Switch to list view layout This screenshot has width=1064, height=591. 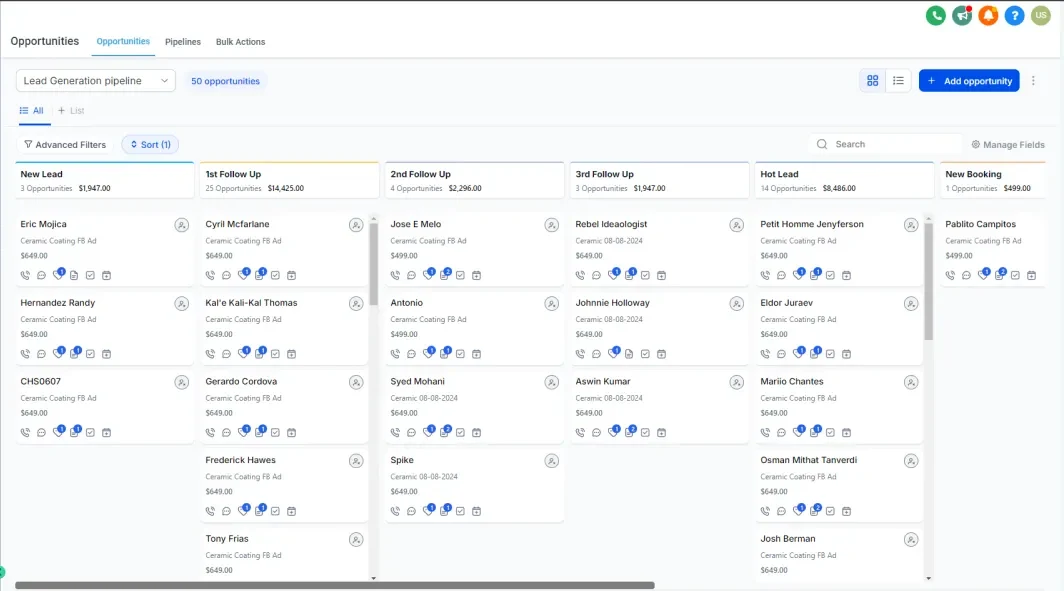(898, 81)
